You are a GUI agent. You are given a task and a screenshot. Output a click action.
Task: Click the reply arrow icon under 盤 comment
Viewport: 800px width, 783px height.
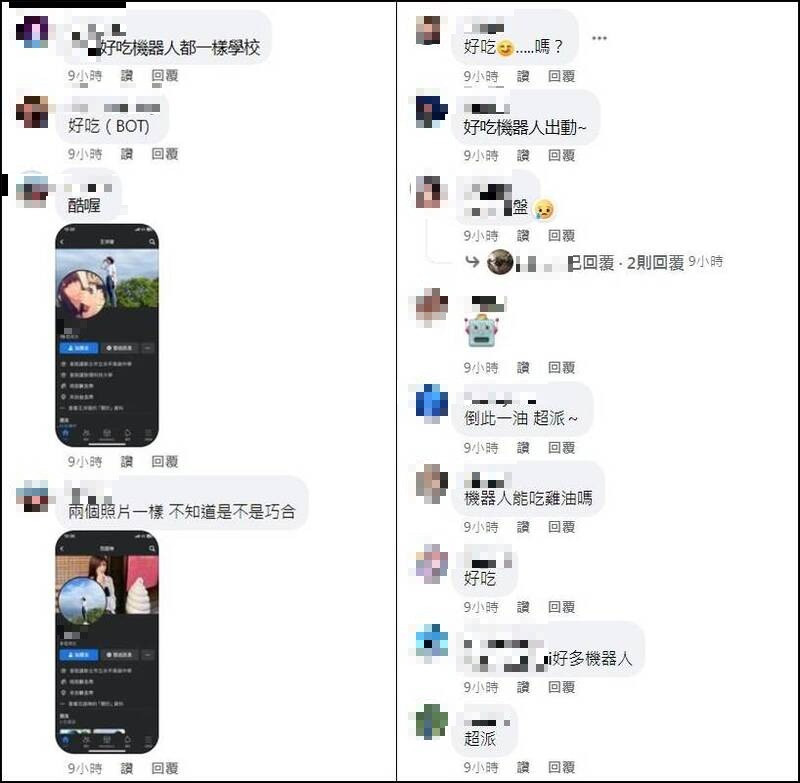(x=472, y=262)
